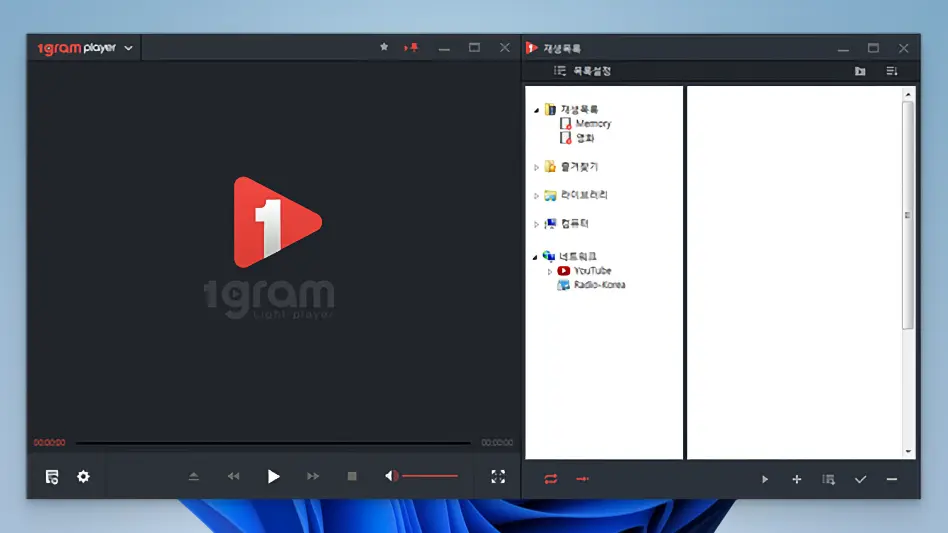This screenshot has width=948, height=533.
Task: Collapse the 재생목록 tree node
Action: pos(536,111)
